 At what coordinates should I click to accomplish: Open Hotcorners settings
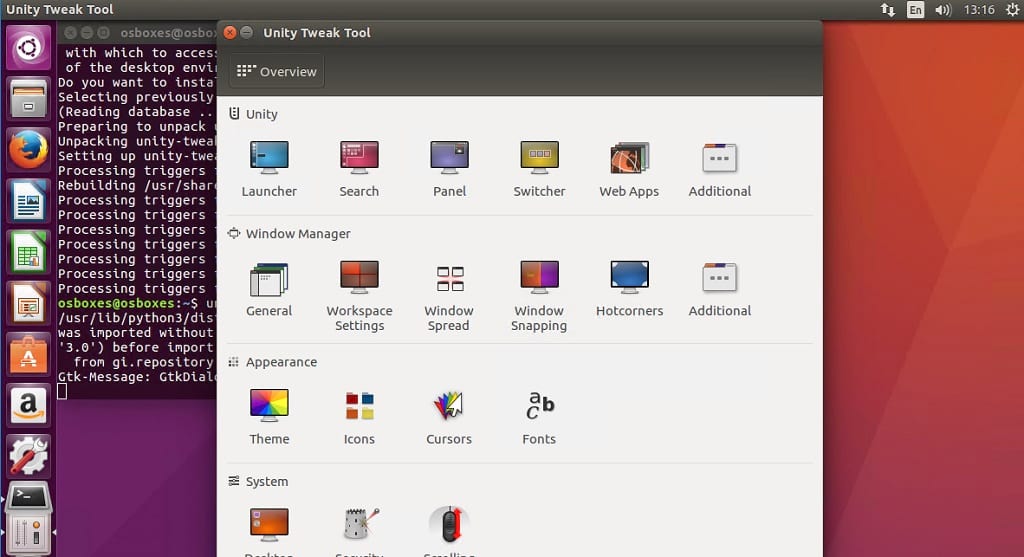click(x=629, y=289)
